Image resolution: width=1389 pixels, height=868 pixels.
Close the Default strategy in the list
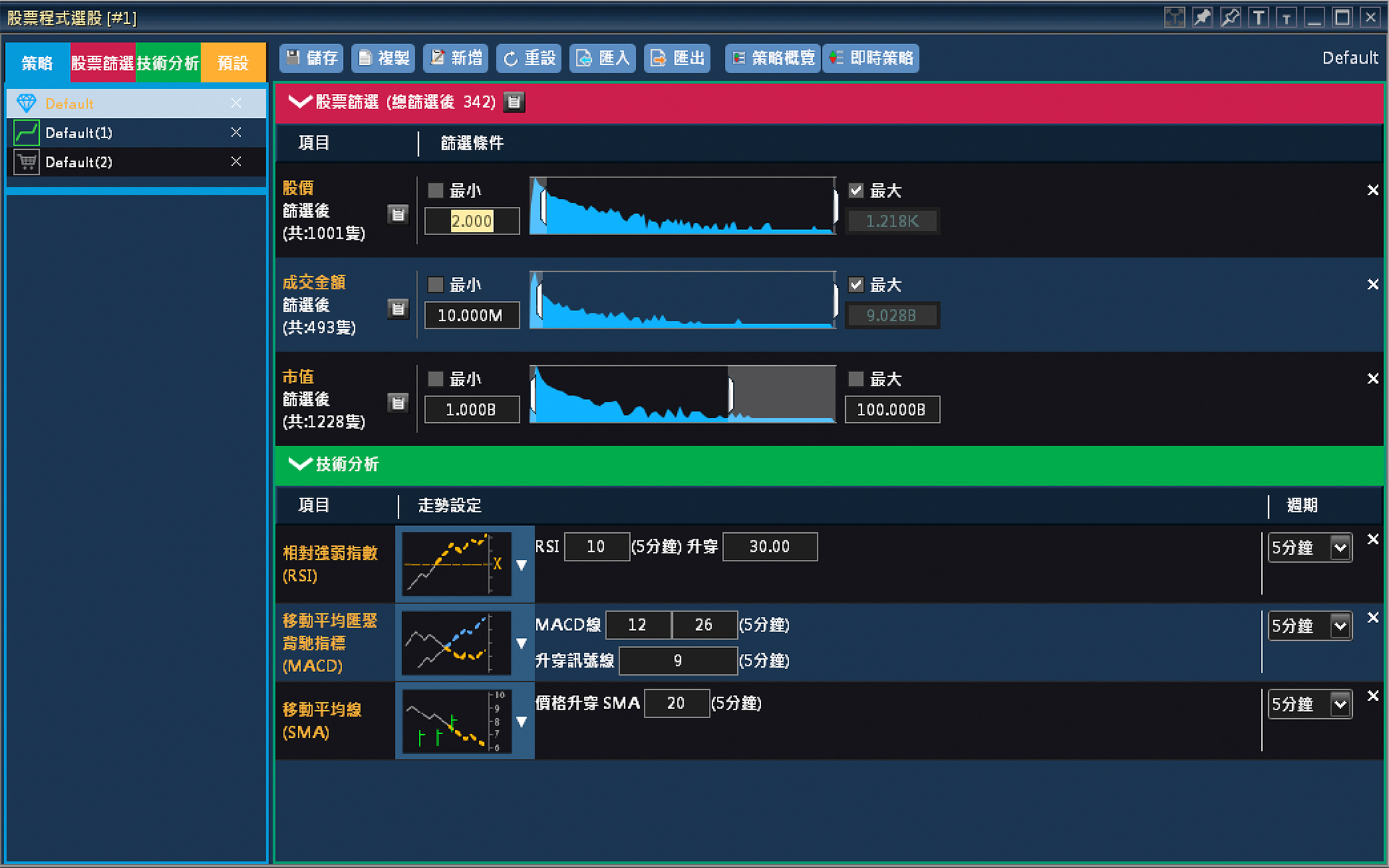tap(236, 103)
